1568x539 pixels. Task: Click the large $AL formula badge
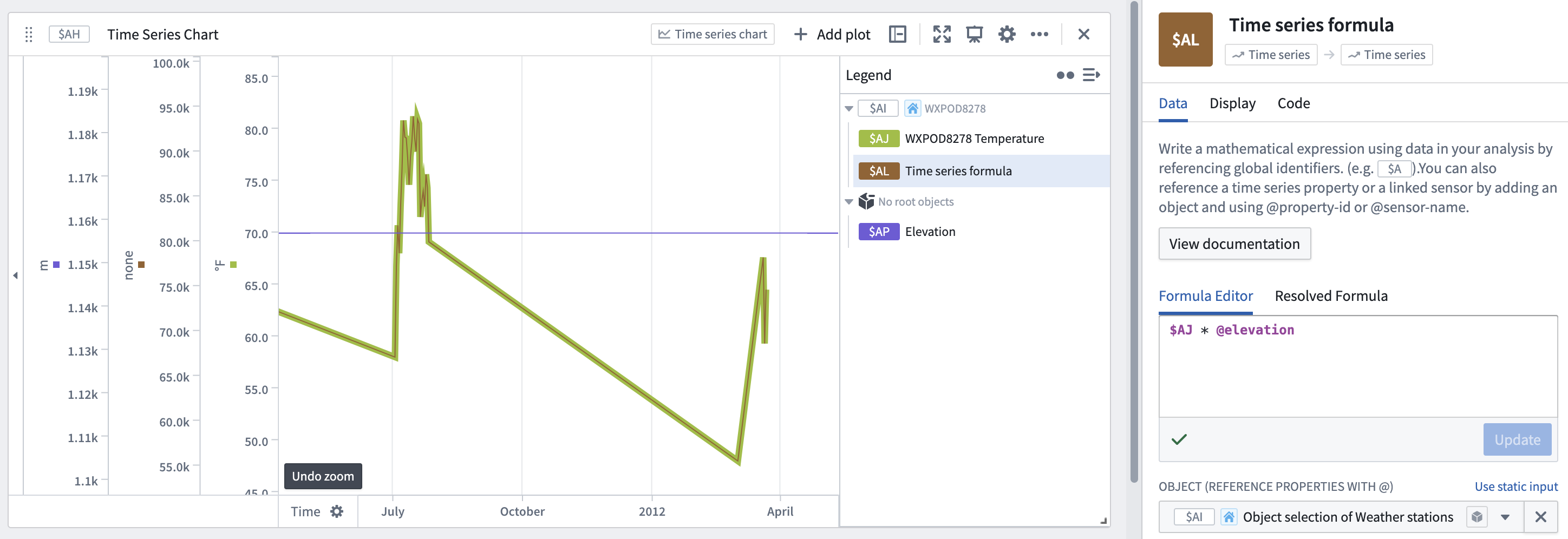pyautogui.click(x=1185, y=40)
